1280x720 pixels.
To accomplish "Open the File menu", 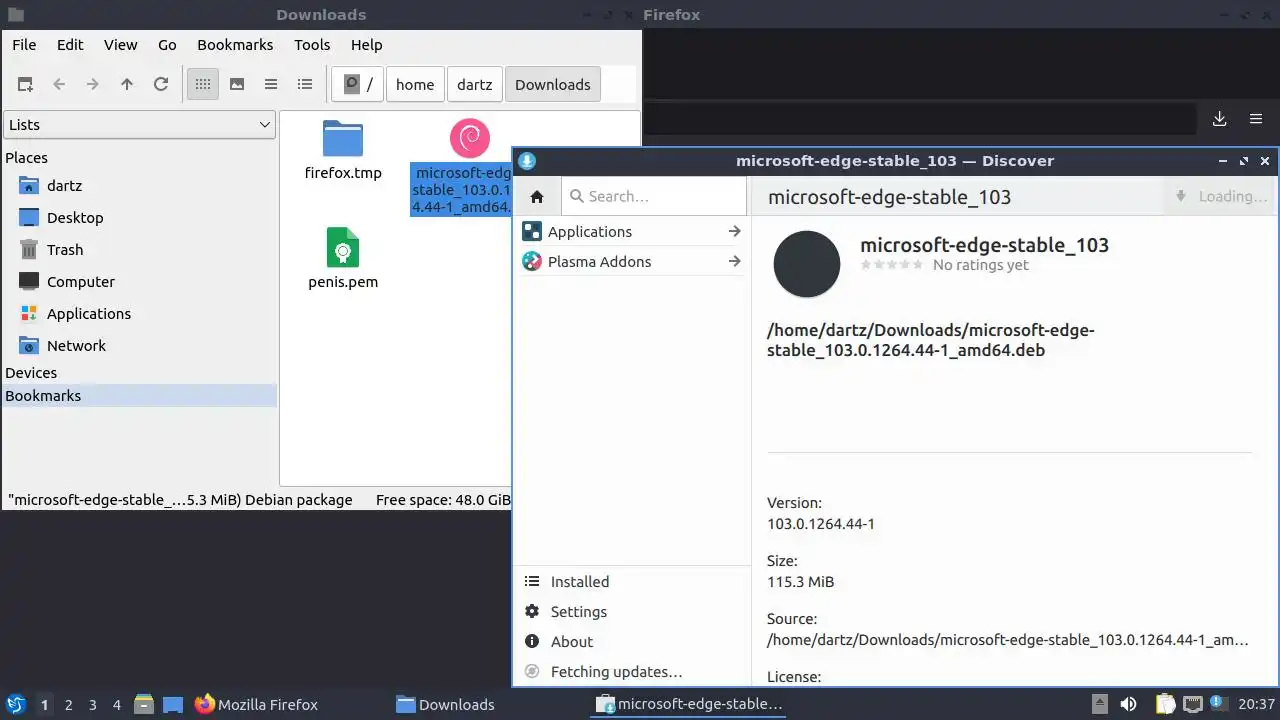I will (x=24, y=45).
